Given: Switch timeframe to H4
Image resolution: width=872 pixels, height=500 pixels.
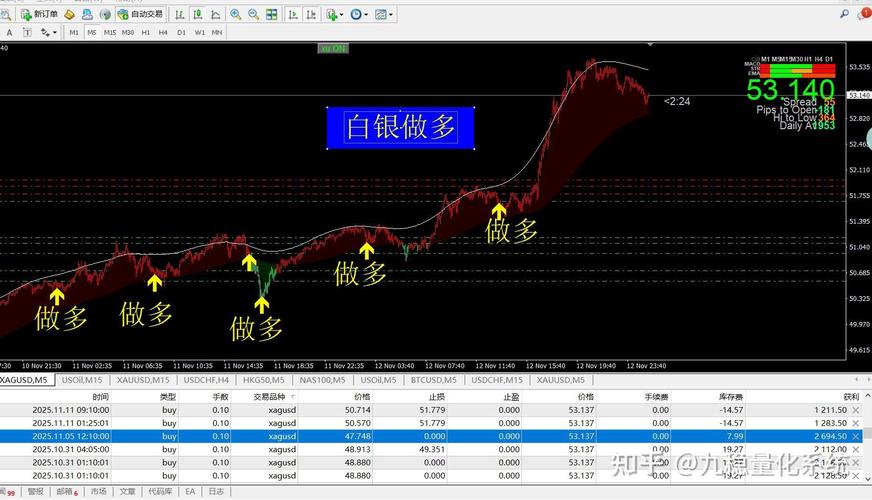Looking at the screenshot, I should [163, 33].
